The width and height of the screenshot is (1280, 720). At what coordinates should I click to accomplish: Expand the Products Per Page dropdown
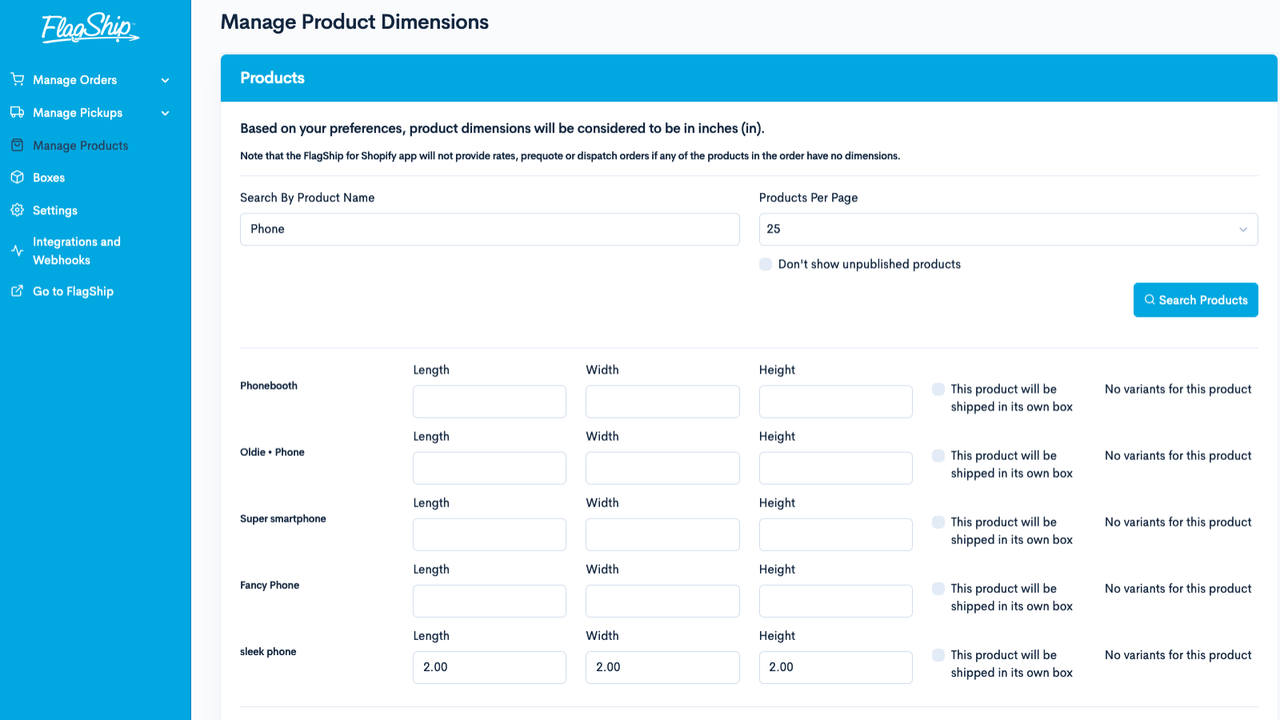pyautogui.click(x=1007, y=229)
